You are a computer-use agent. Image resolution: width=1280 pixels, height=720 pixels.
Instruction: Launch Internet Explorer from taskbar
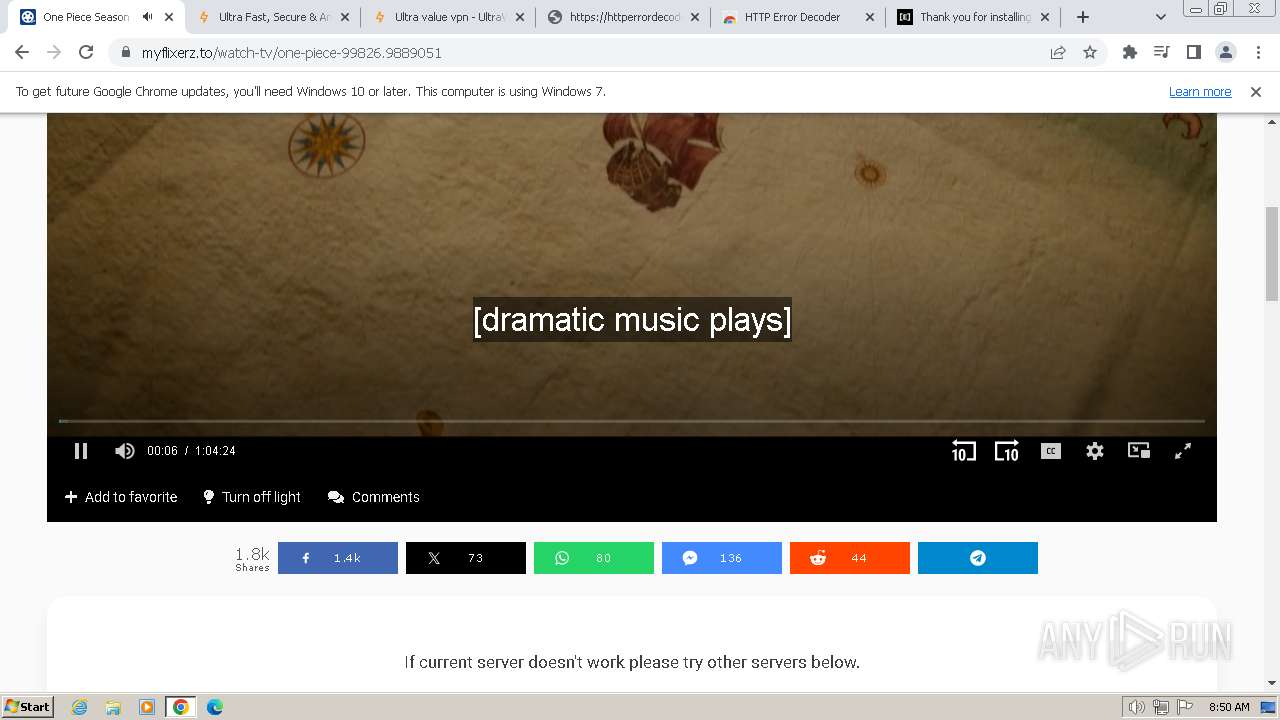(x=80, y=707)
